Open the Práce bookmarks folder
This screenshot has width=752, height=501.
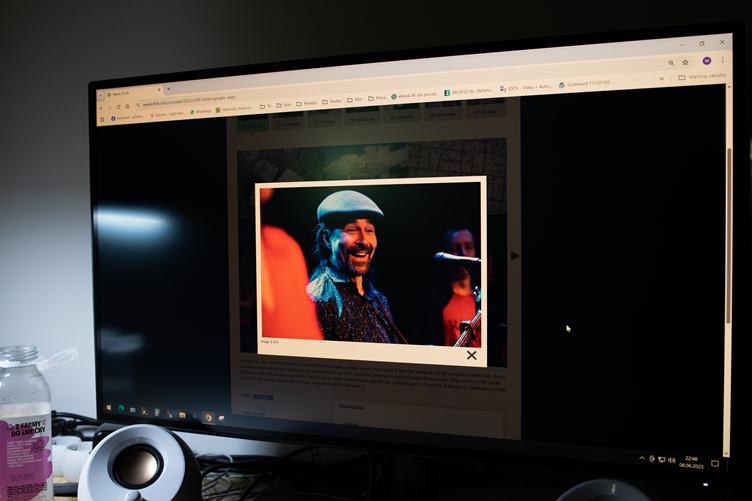click(x=377, y=98)
